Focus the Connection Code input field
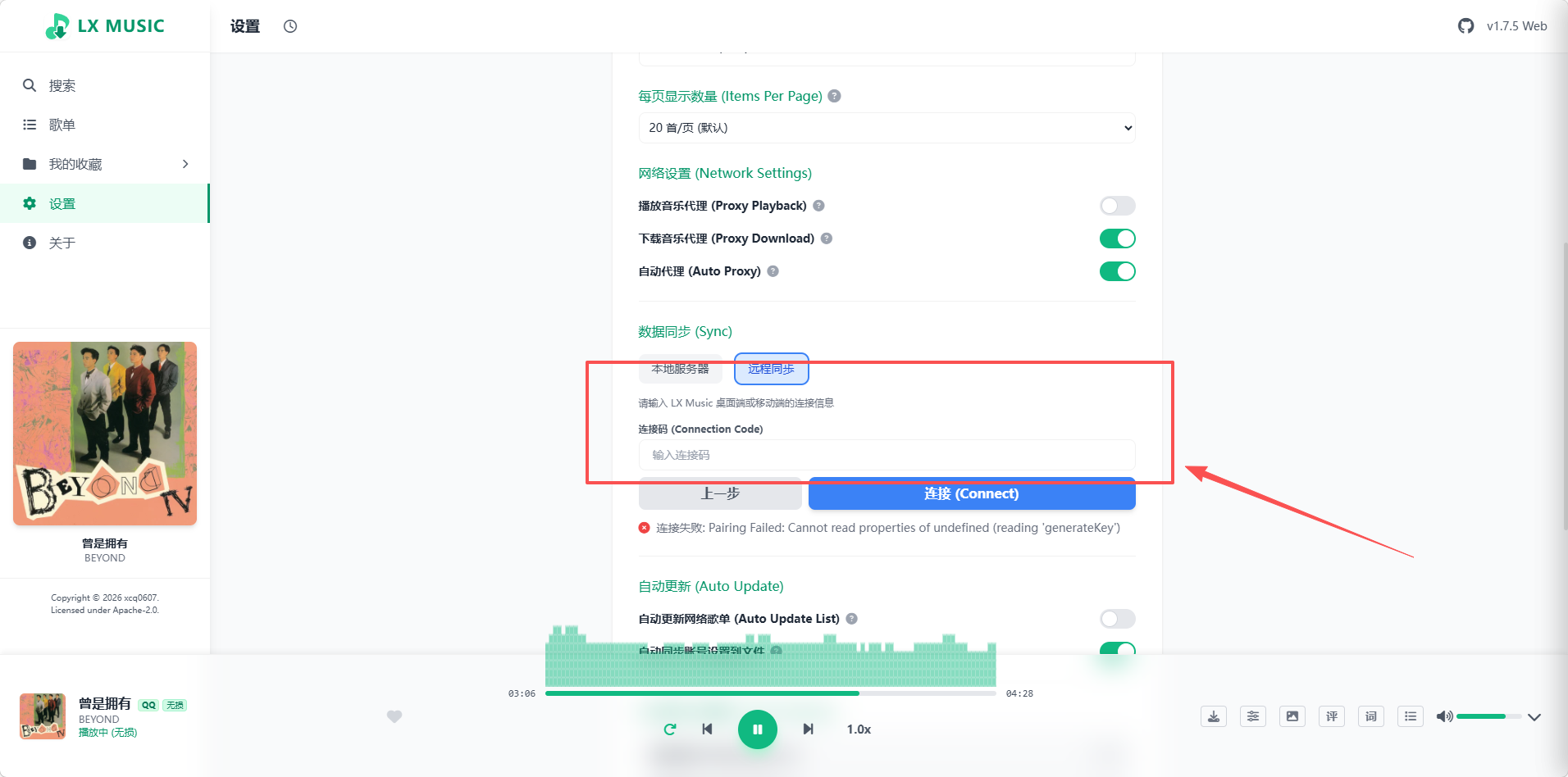This screenshot has width=1568, height=777. point(887,455)
